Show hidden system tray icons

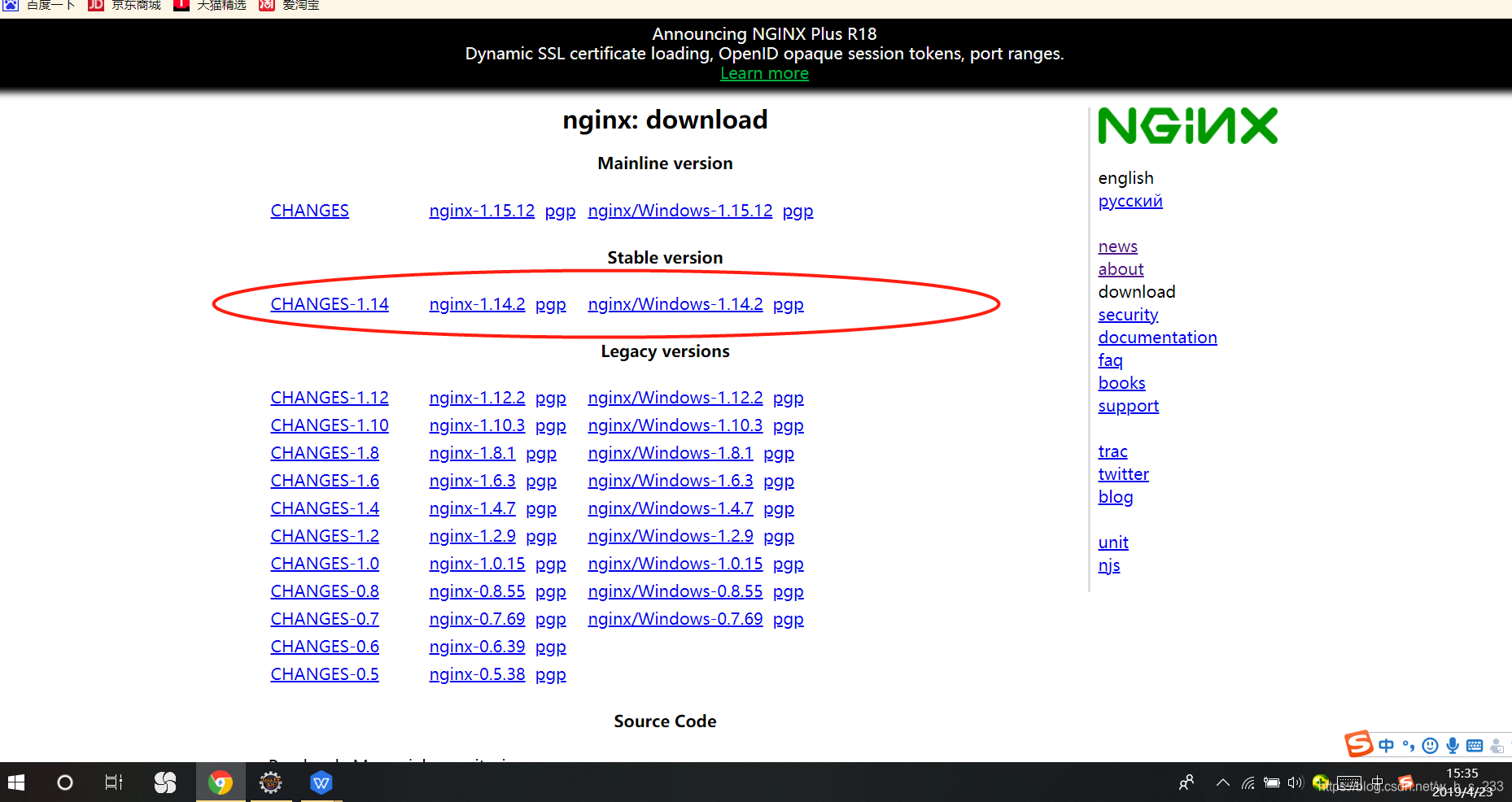1223,782
